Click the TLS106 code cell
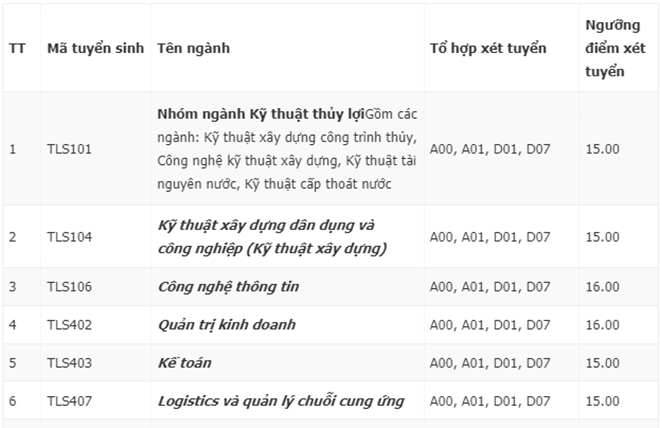This screenshot has width=660, height=428. pyautogui.click(x=69, y=287)
